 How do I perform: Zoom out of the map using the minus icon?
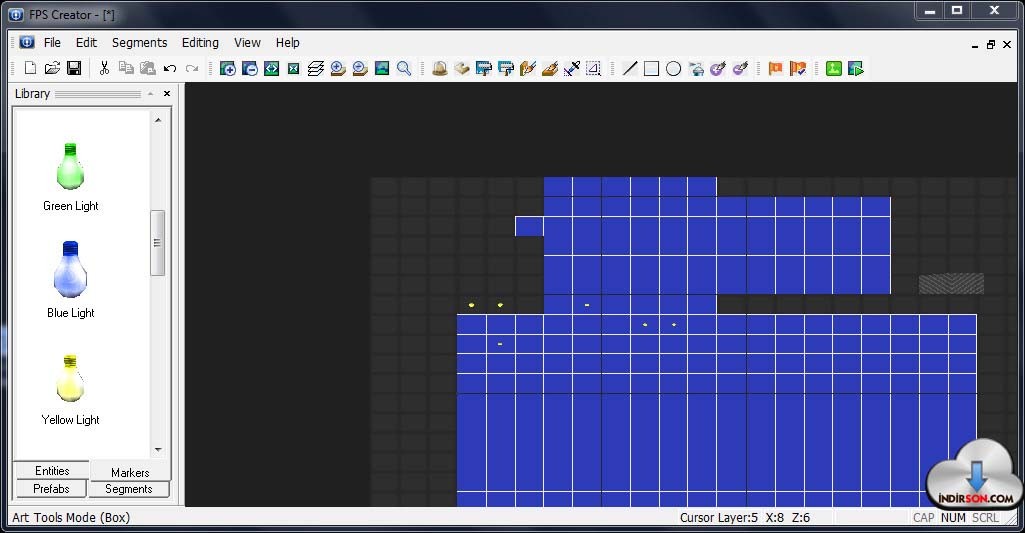pyautogui.click(x=250, y=68)
